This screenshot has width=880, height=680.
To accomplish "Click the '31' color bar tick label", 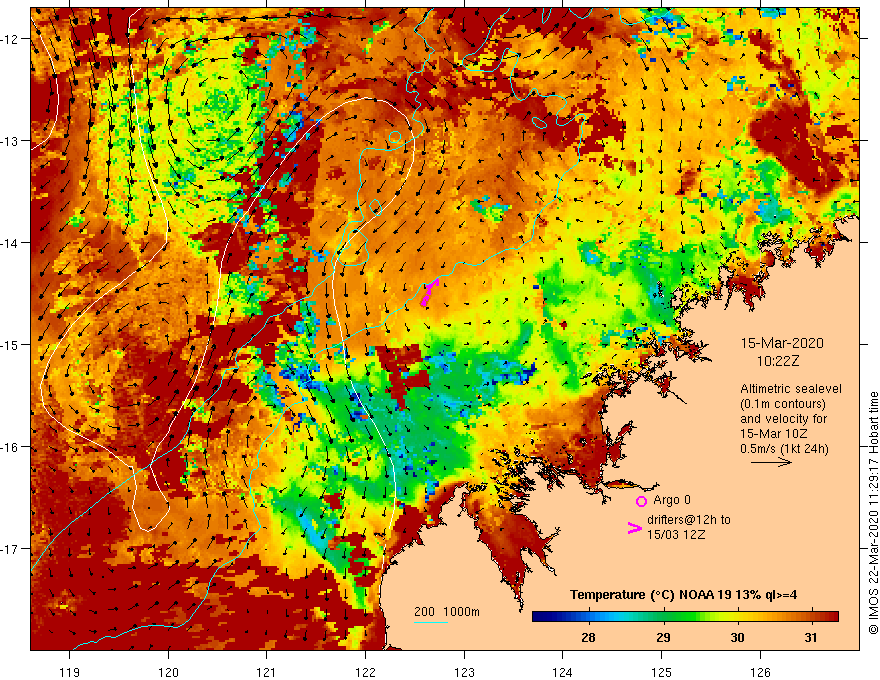I will click(811, 637).
